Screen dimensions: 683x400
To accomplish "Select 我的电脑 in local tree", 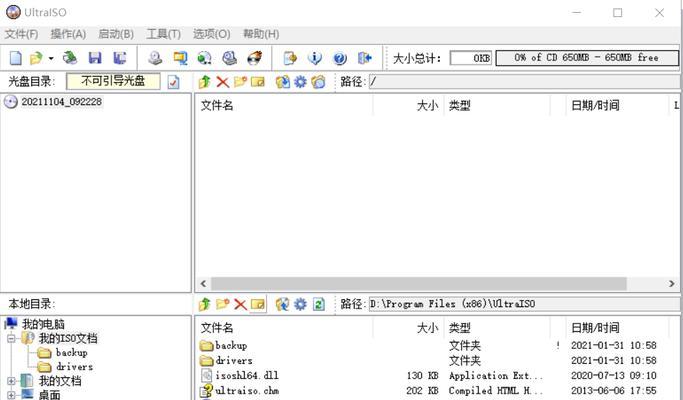I will [43, 324].
